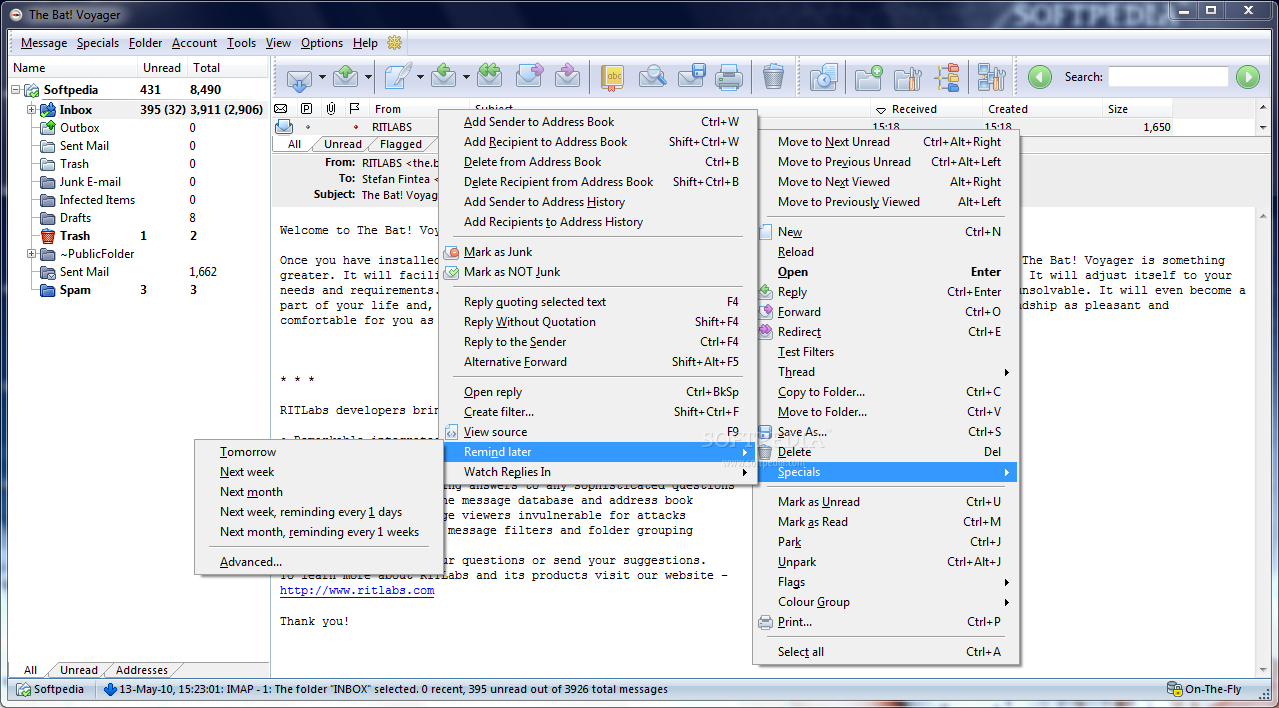1279x708 pixels.
Task: Click the Print toolbar icon
Action: click(728, 77)
